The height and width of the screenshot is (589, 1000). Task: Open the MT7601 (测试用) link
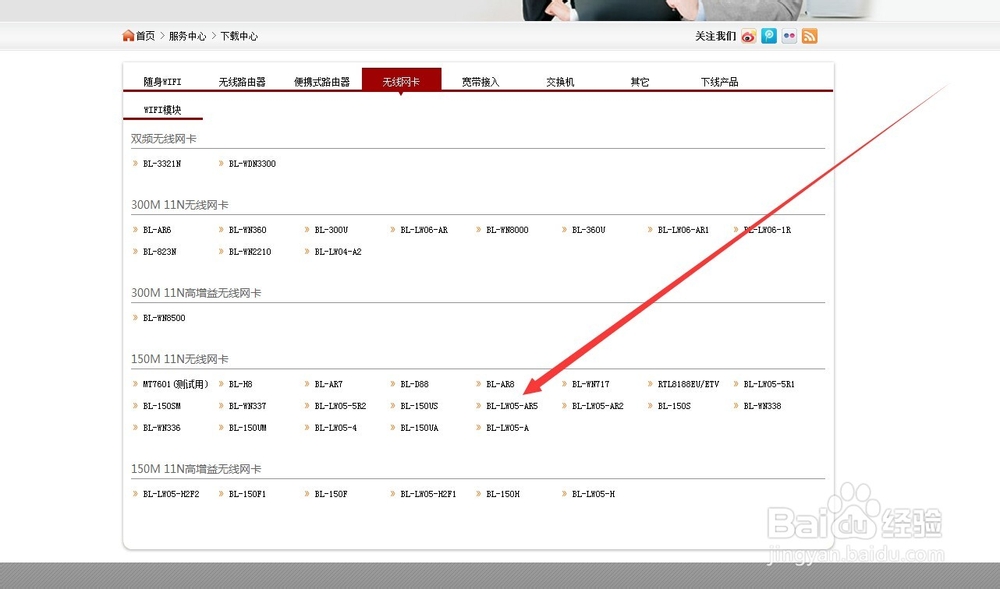tap(175, 384)
